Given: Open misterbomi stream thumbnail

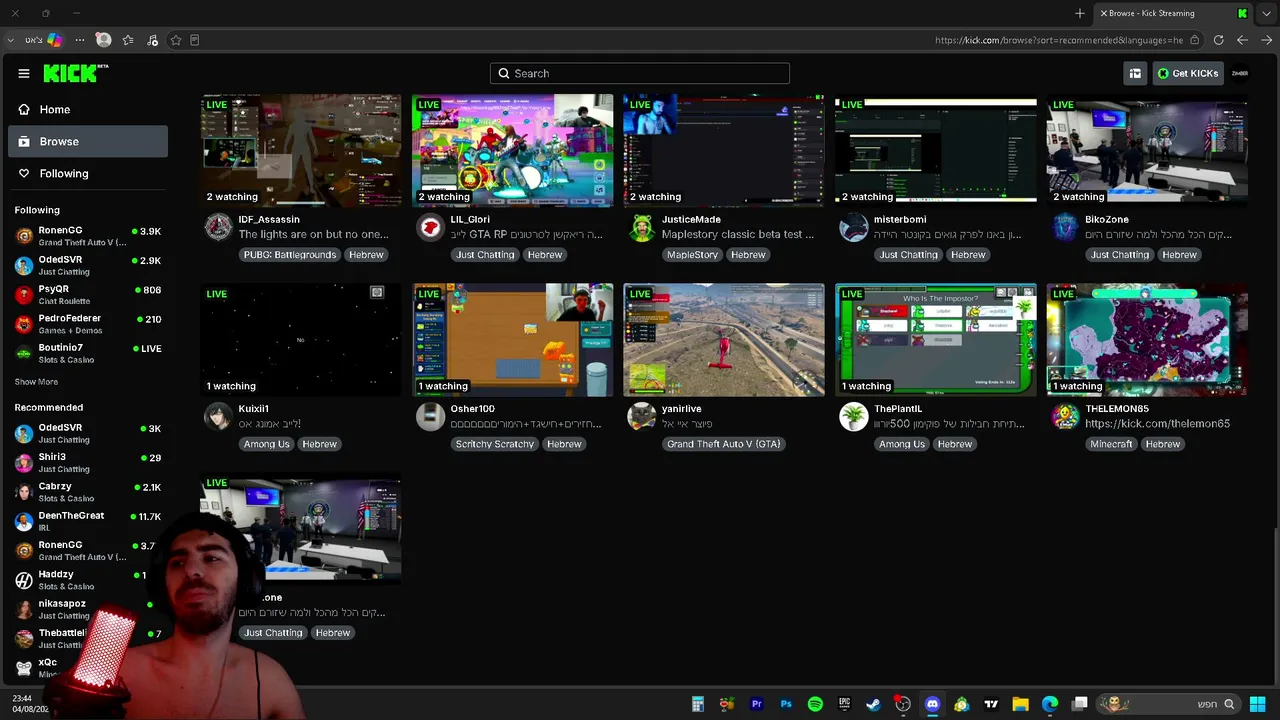Looking at the screenshot, I should coord(936,151).
